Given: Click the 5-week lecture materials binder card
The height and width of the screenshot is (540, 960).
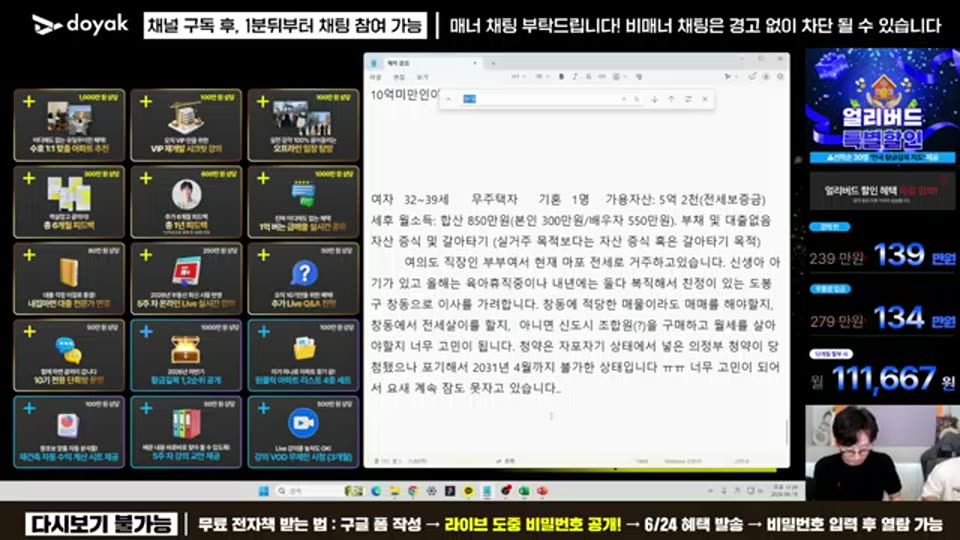Looking at the screenshot, I should click(186, 432).
